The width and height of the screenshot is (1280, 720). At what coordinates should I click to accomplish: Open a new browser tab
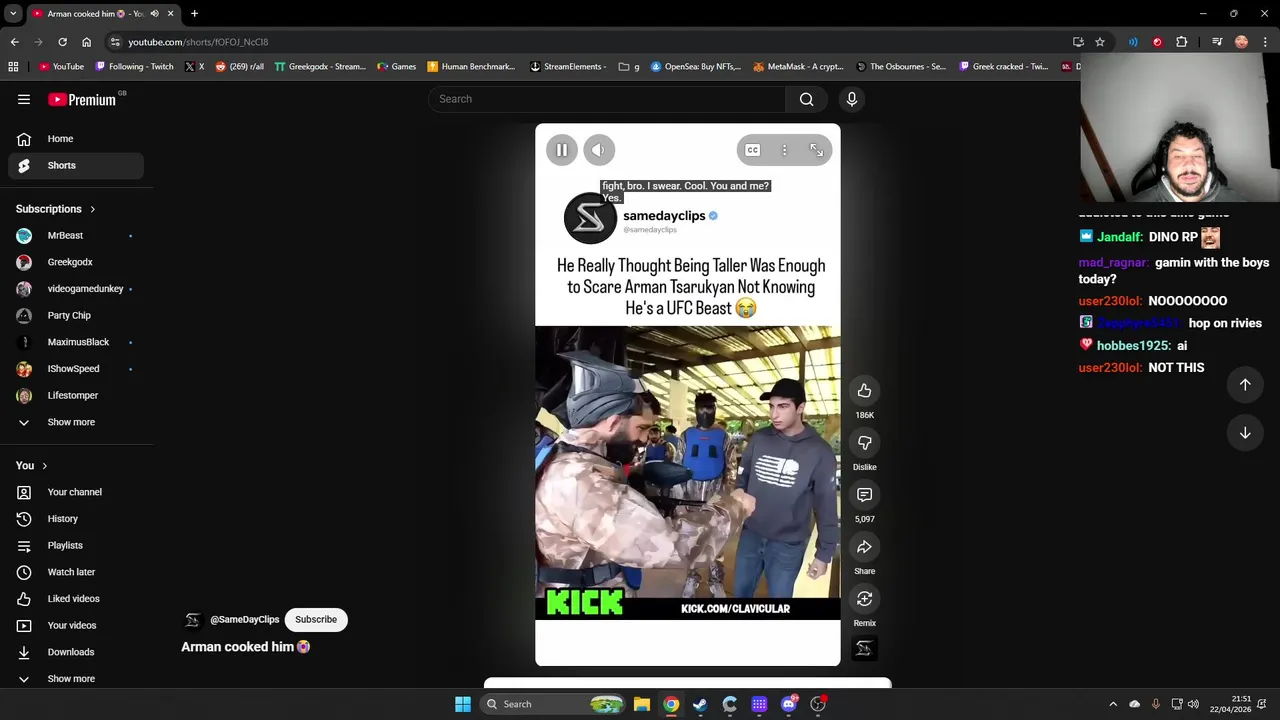[194, 13]
